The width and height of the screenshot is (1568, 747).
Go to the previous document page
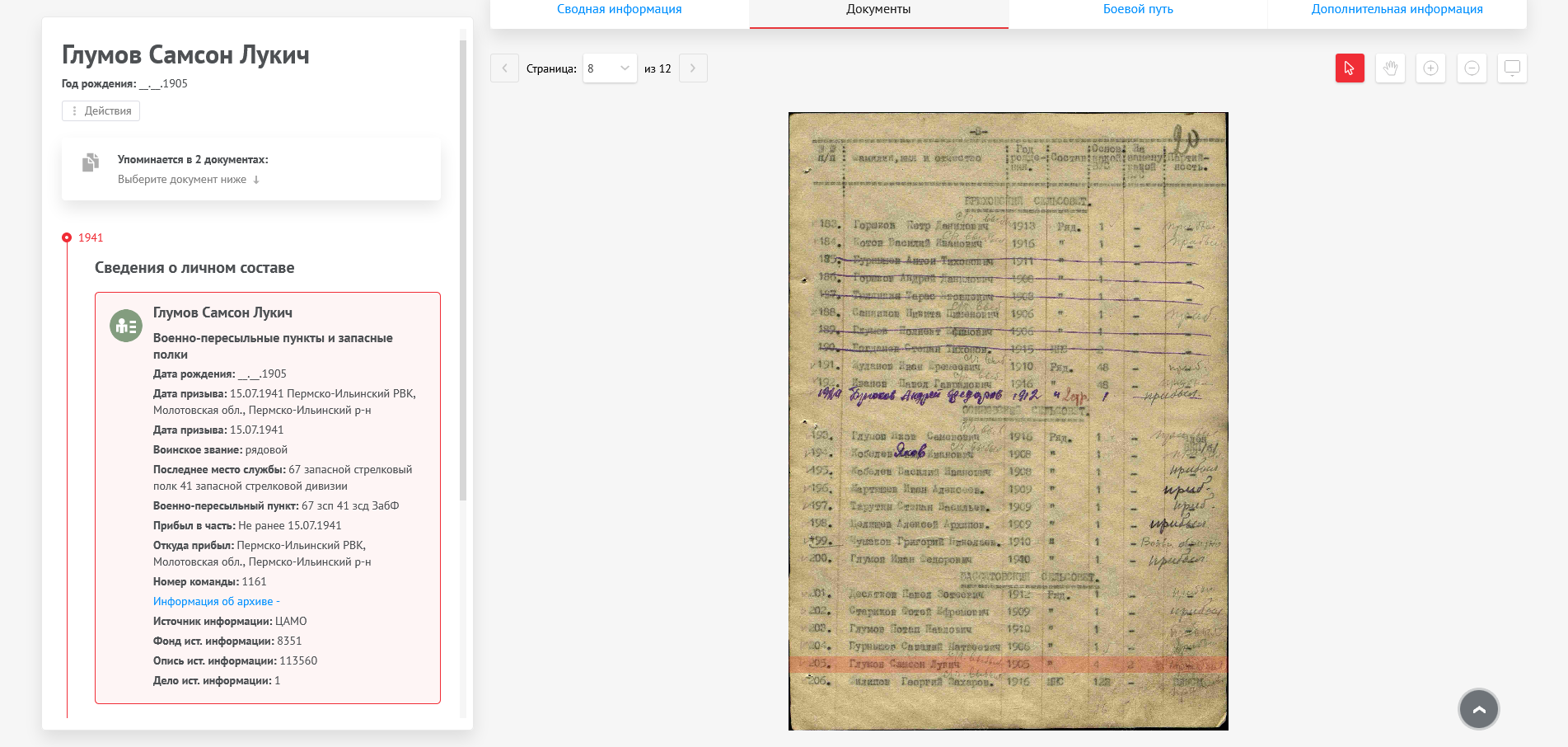tap(504, 68)
